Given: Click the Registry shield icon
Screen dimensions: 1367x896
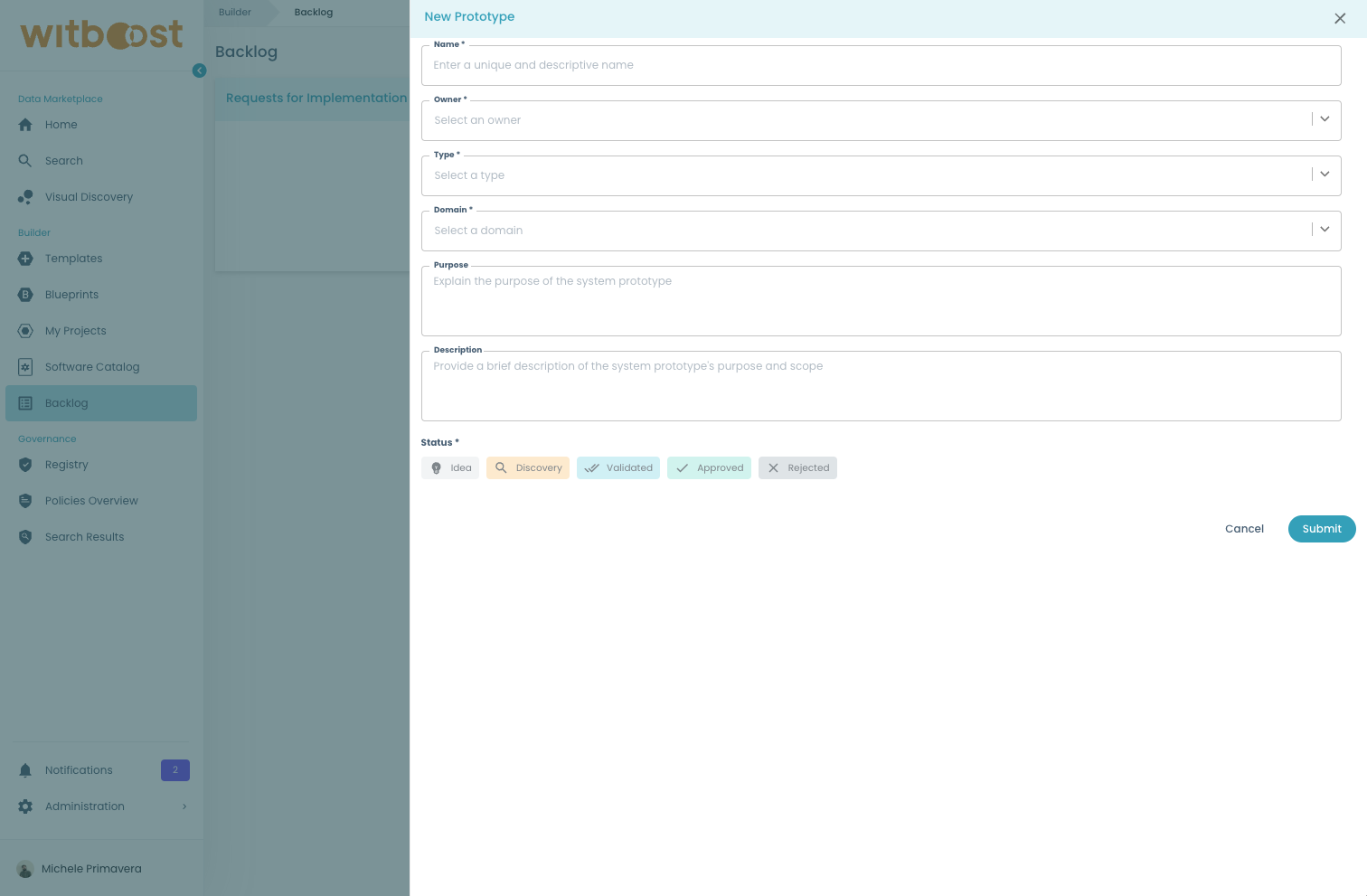Looking at the screenshot, I should pos(25,465).
